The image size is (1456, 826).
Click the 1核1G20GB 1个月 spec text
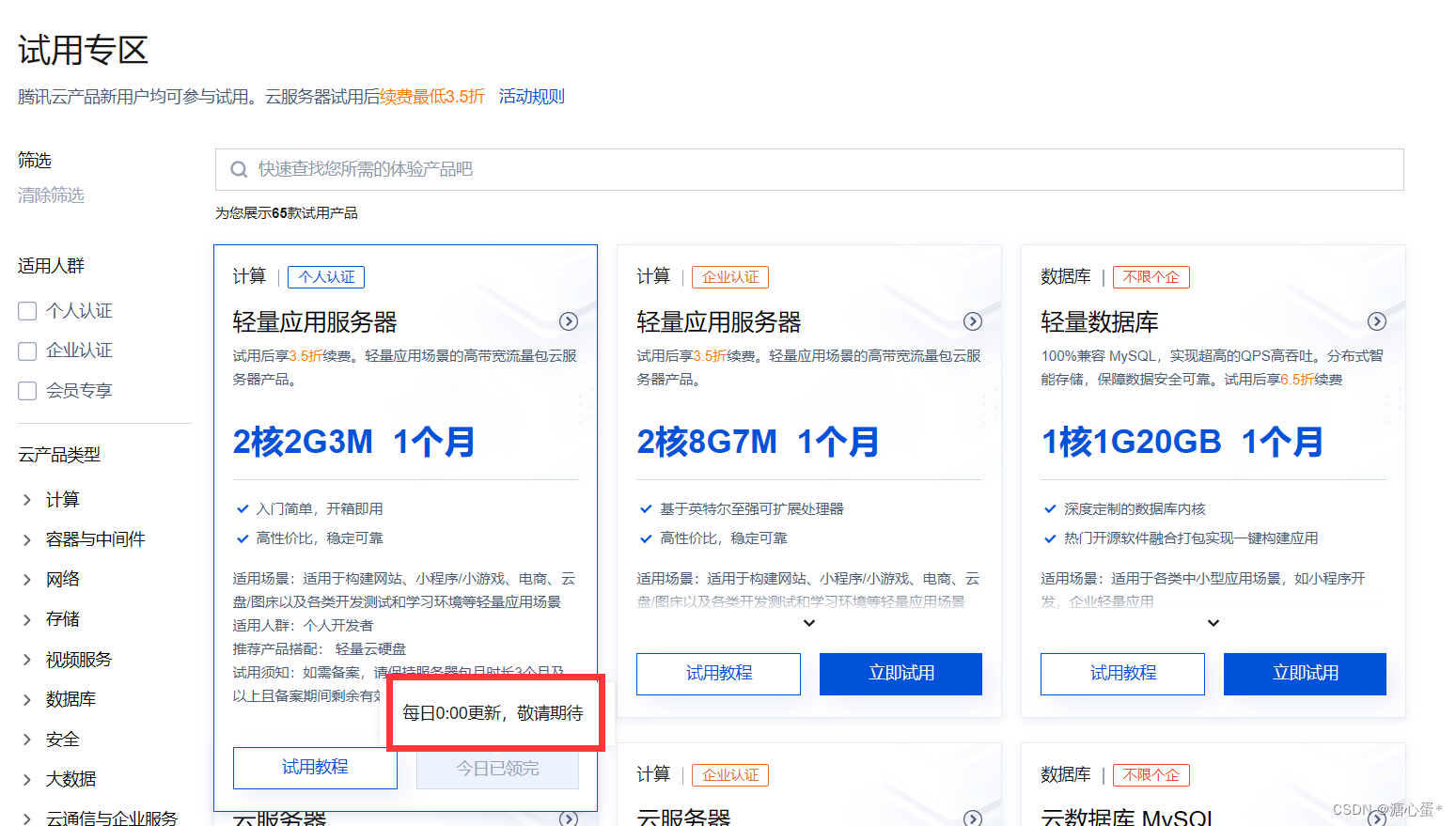[1182, 442]
